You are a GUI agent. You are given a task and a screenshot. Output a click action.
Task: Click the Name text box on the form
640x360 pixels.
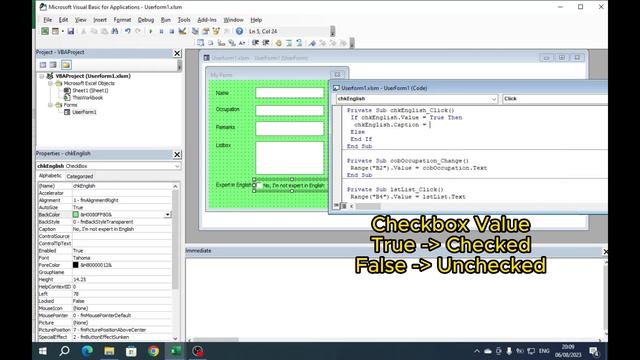click(x=289, y=93)
